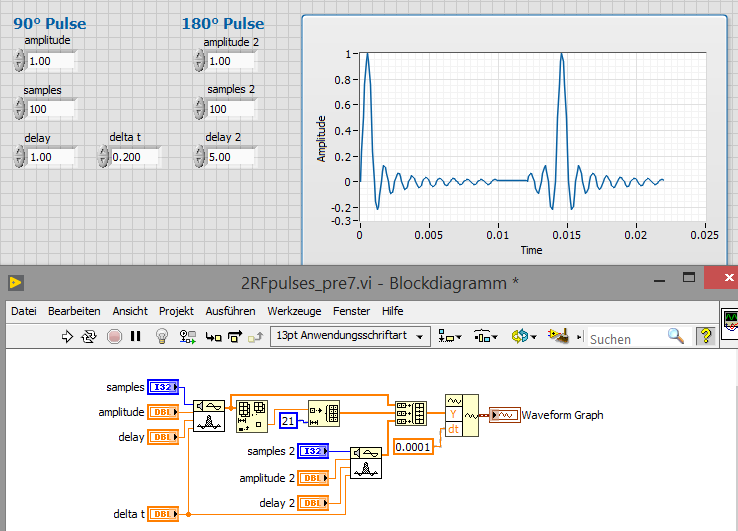Open the Projekt menu
This screenshot has width=738, height=531.
tap(176, 311)
